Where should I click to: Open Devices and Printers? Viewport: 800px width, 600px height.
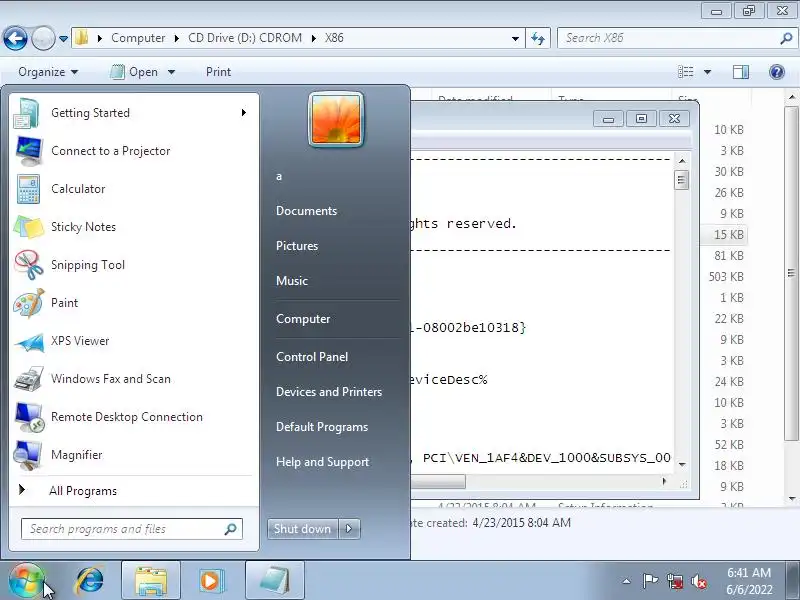coord(329,392)
